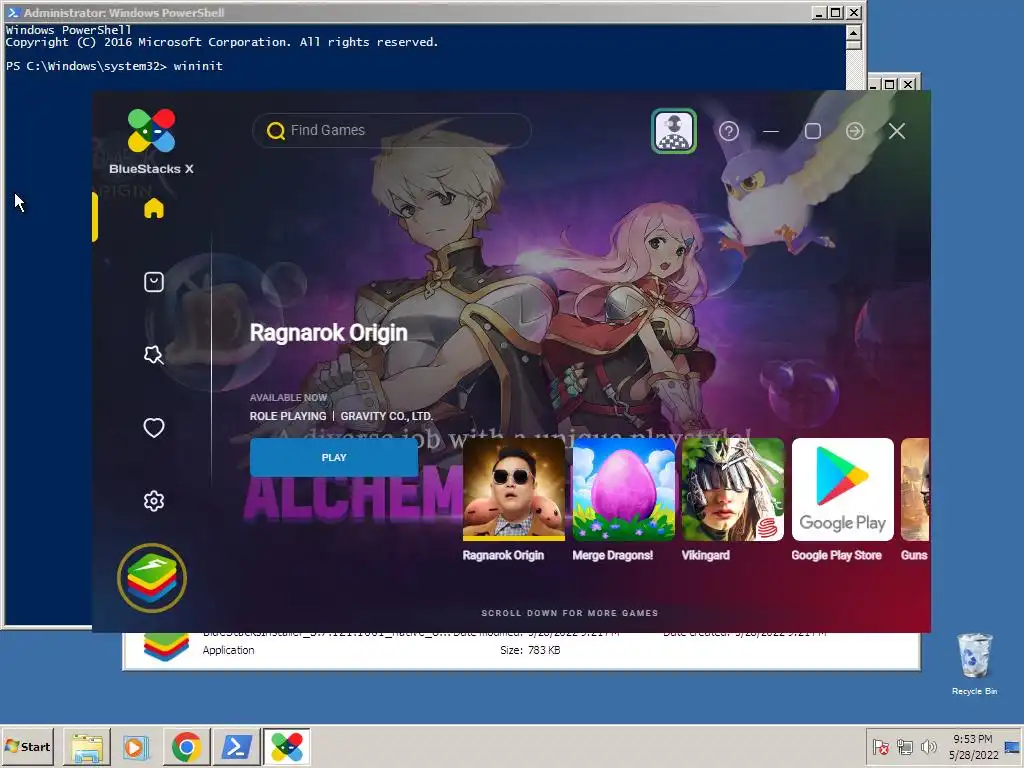Maximize the BlueStacks X window

(x=812, y=131)
